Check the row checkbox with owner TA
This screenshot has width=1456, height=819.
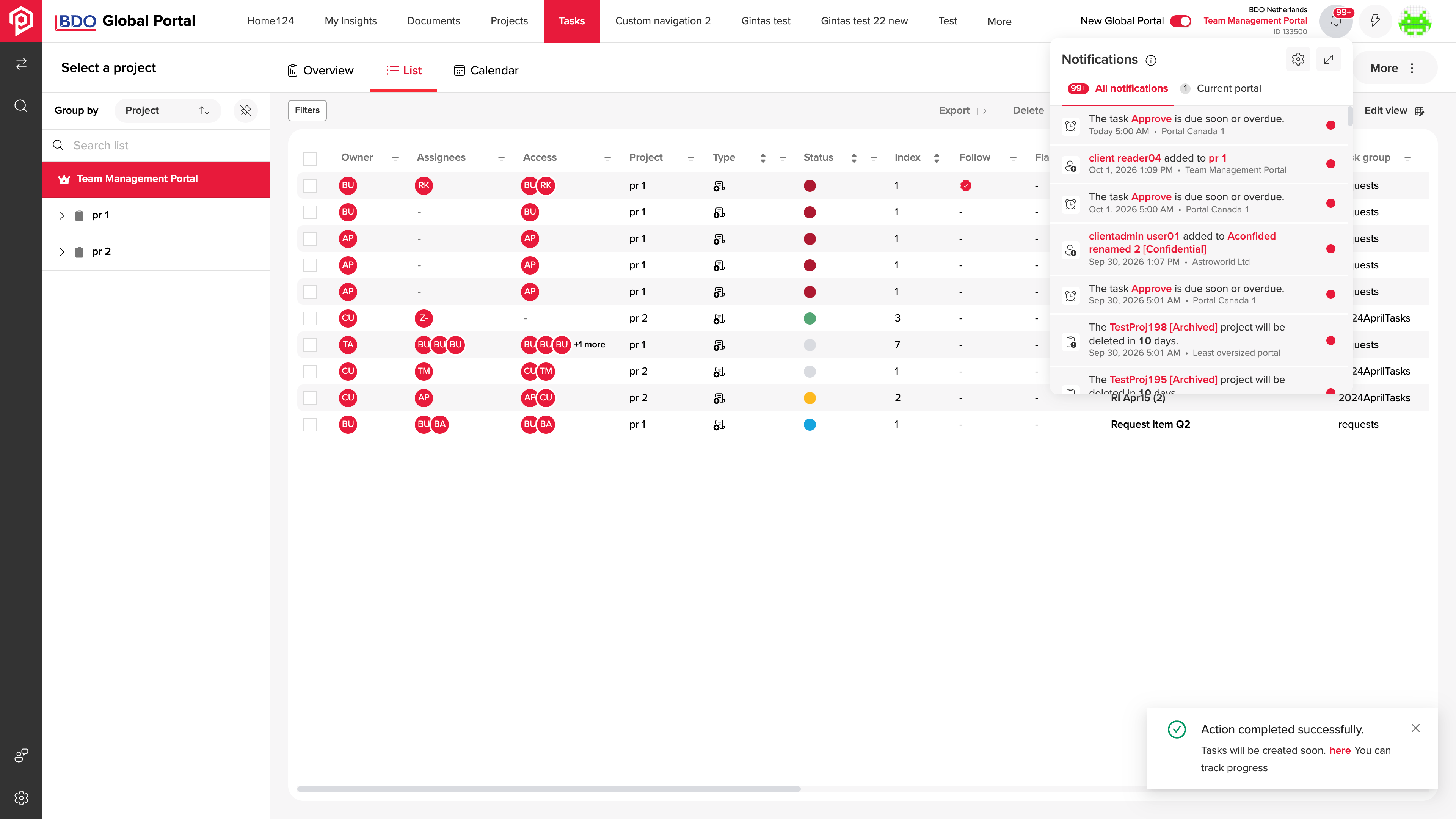coord(310,345)
